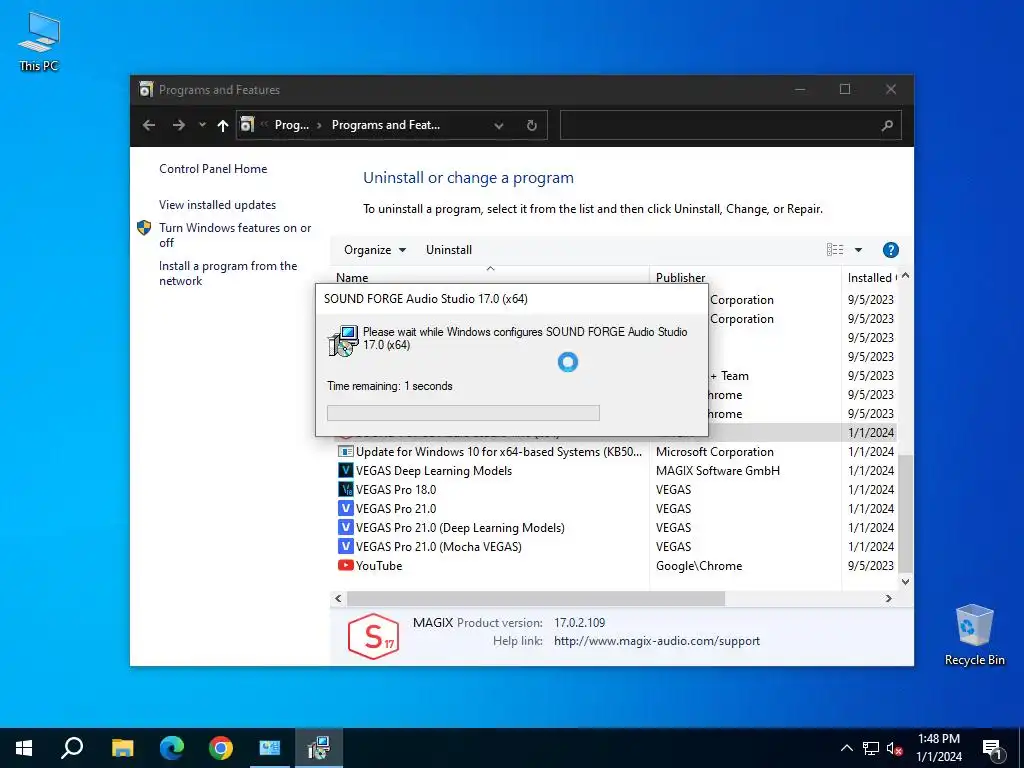This screenshot has width=1024, height=768.
Task: Open This PC desktop icon
Action: point(39,42)
